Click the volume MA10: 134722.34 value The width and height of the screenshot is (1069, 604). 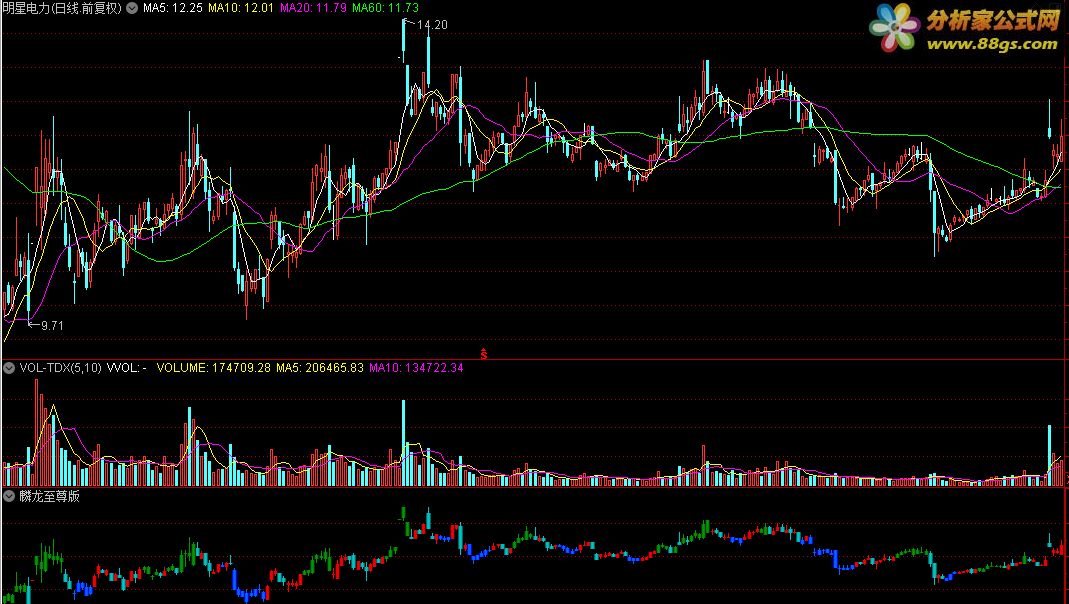(x=417, y=368)
